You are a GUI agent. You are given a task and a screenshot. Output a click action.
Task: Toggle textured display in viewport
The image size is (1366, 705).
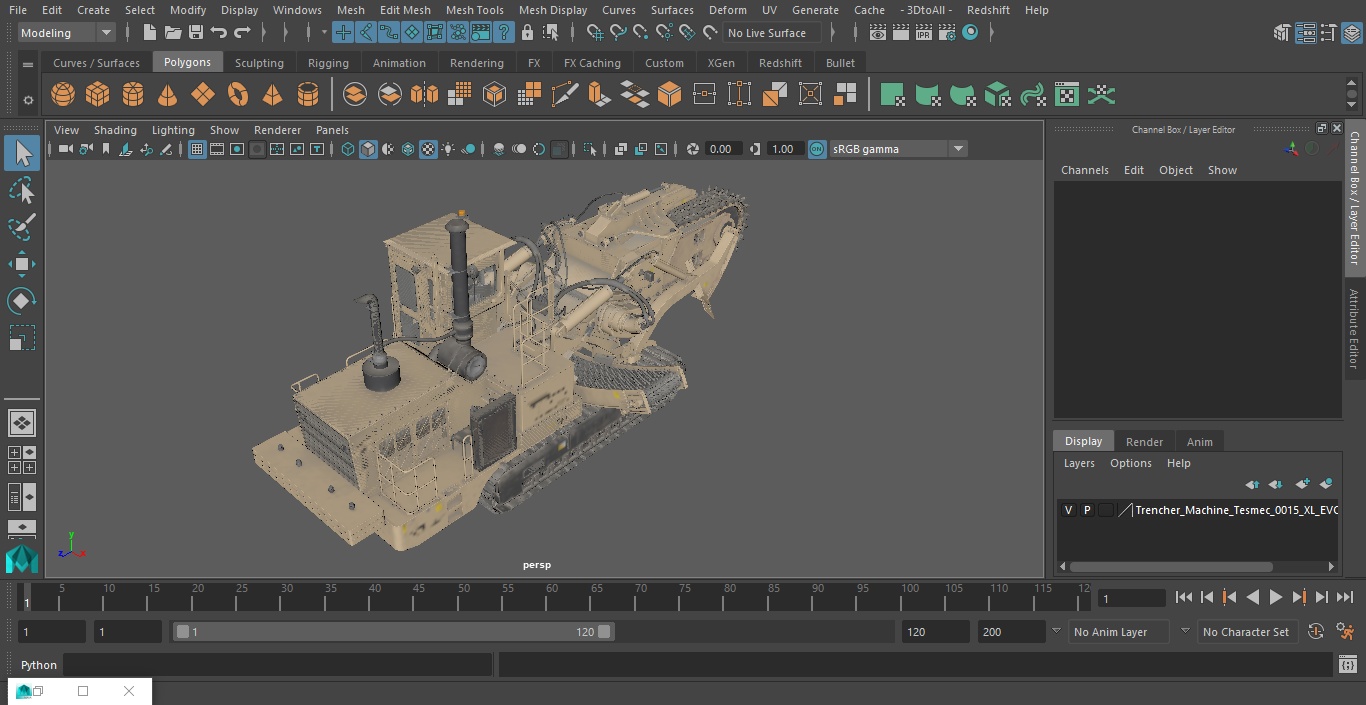tap(428, 149)
